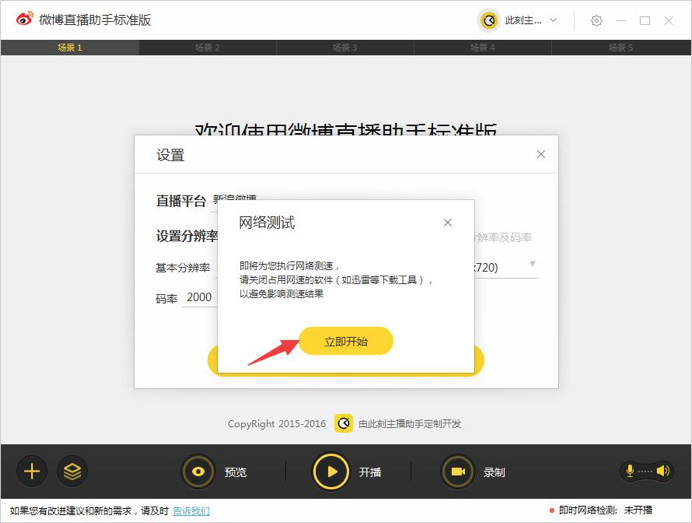Viewport: 692px width, 523px height.
Task: Select the 场景 5 tab
Action: click(x=622, y=47)
